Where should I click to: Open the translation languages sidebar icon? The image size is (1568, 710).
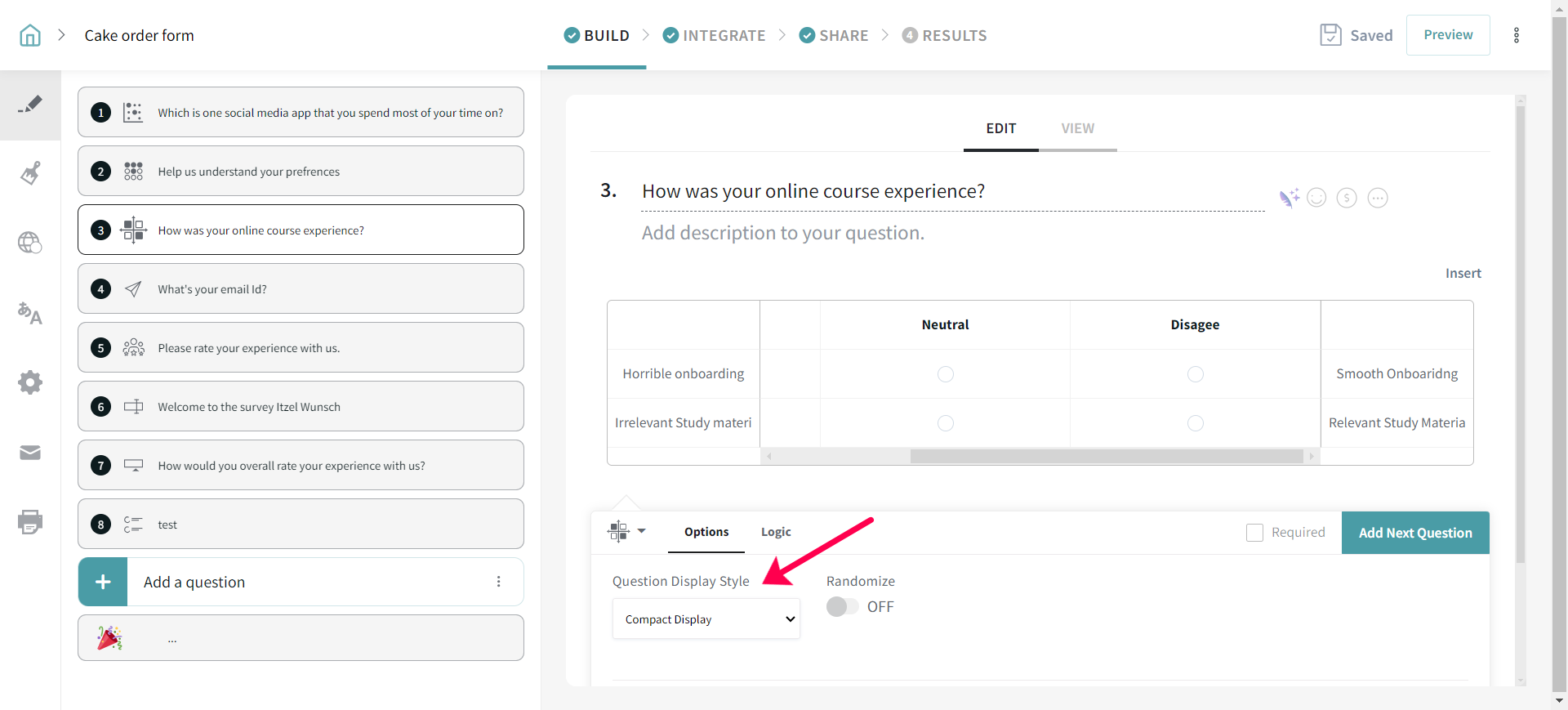point(30,313)
